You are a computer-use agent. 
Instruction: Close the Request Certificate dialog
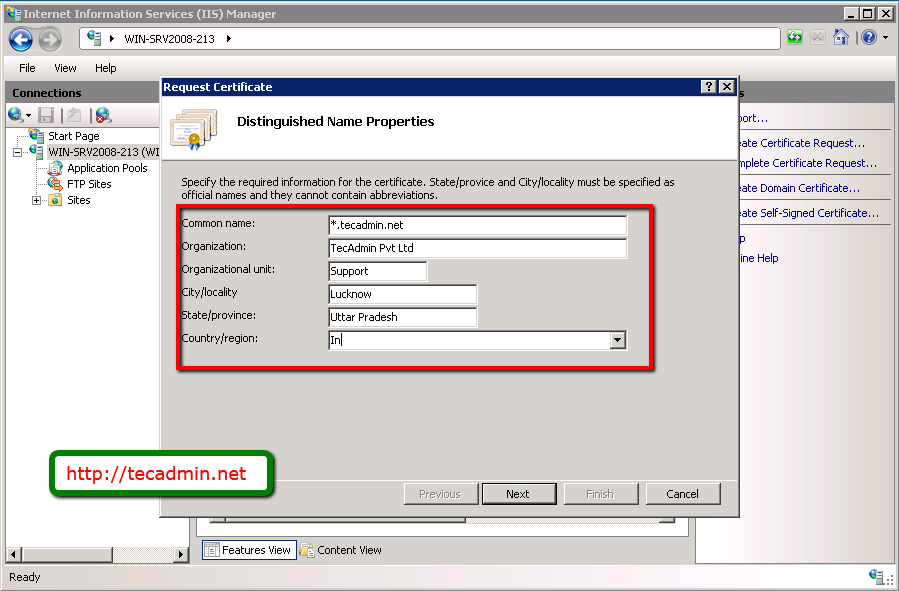[727, 87]
